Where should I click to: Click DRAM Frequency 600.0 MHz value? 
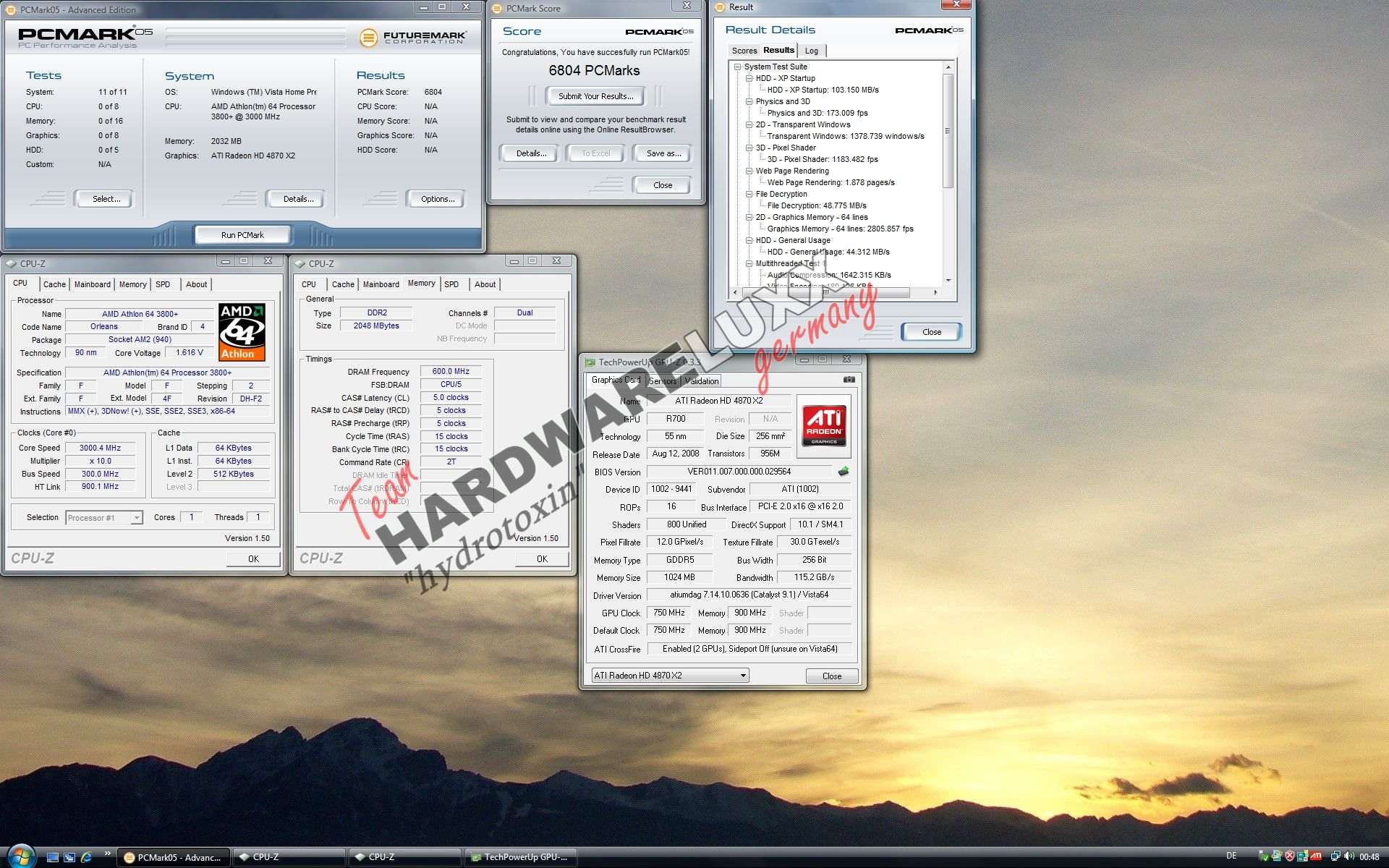click(x=451, y=371)
